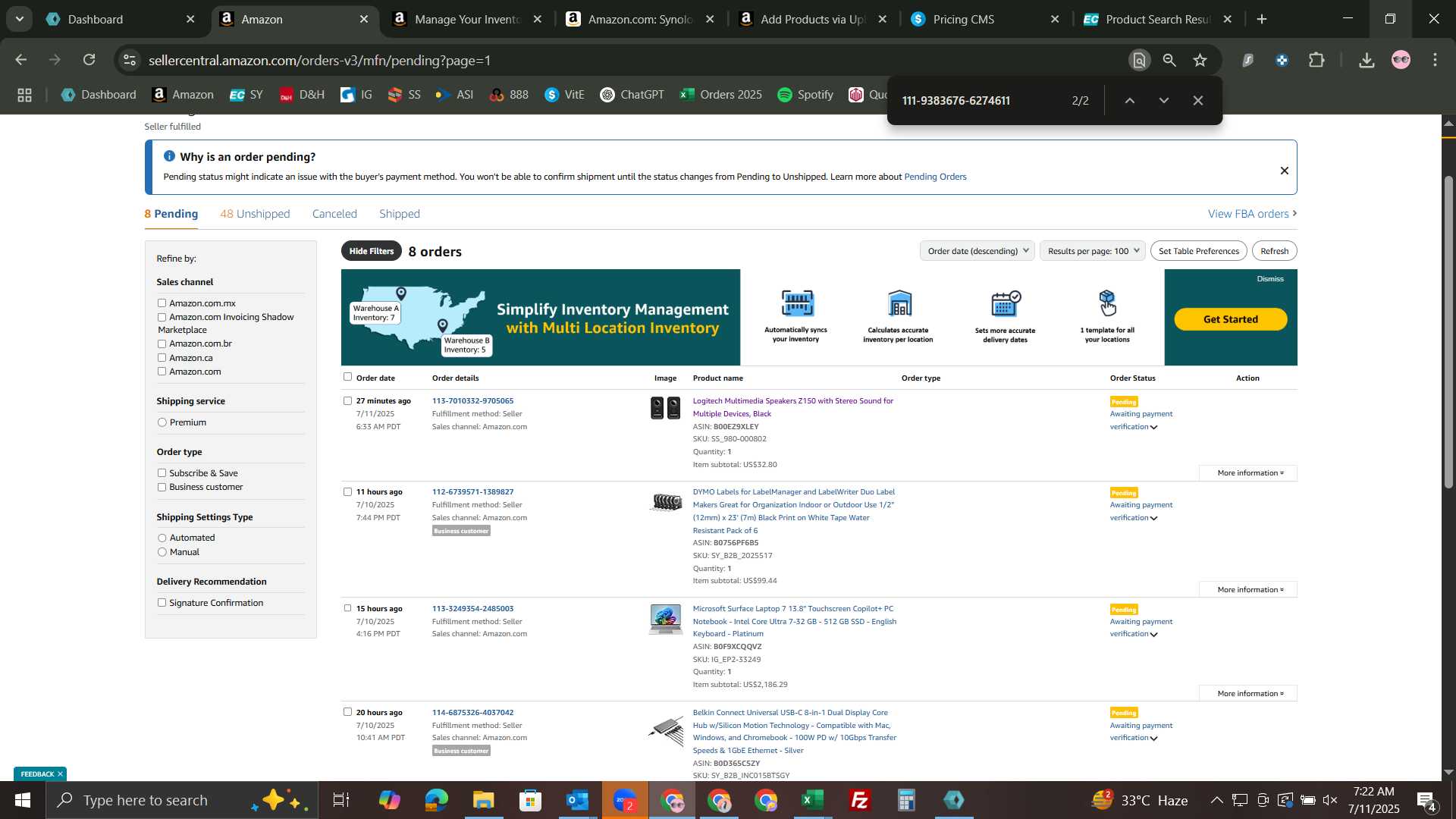Go back using the browser back arrow

tap(21, 60)
